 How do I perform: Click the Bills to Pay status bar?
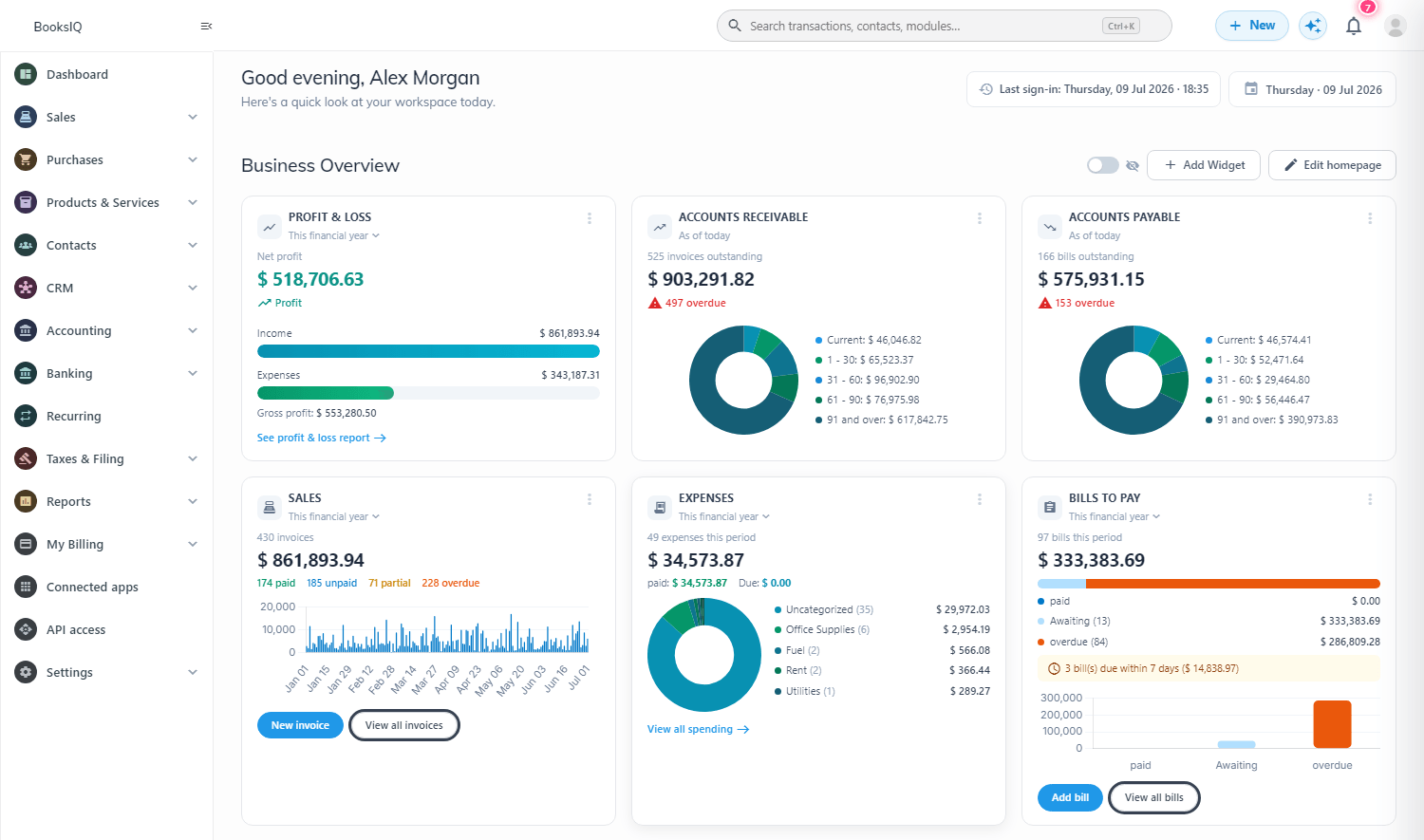tap(1209, 584)
